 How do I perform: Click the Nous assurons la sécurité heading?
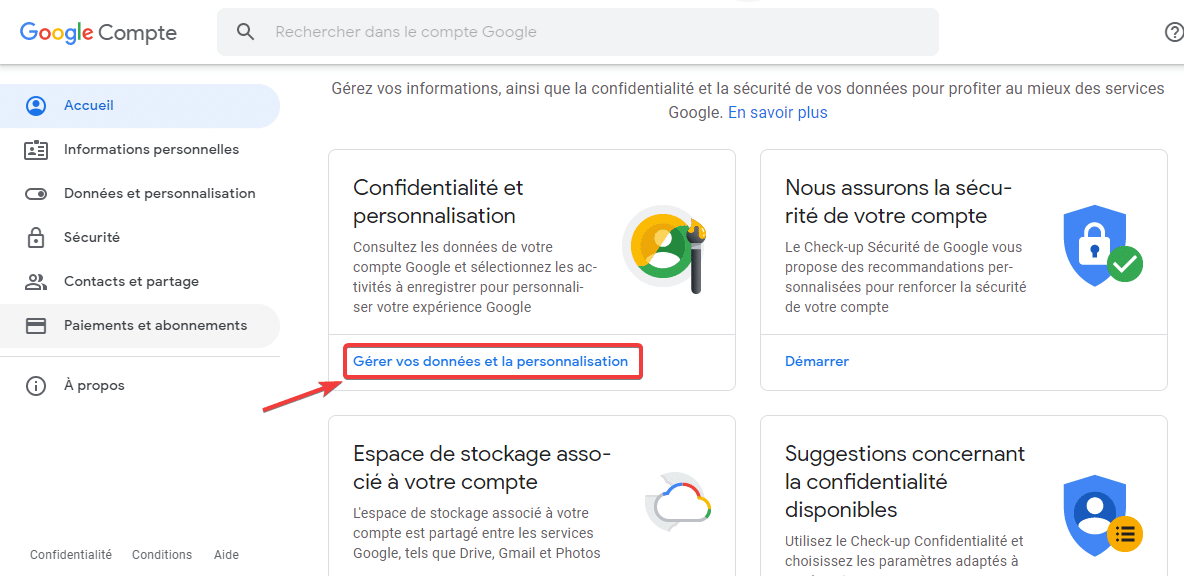[x=899, y=202]
